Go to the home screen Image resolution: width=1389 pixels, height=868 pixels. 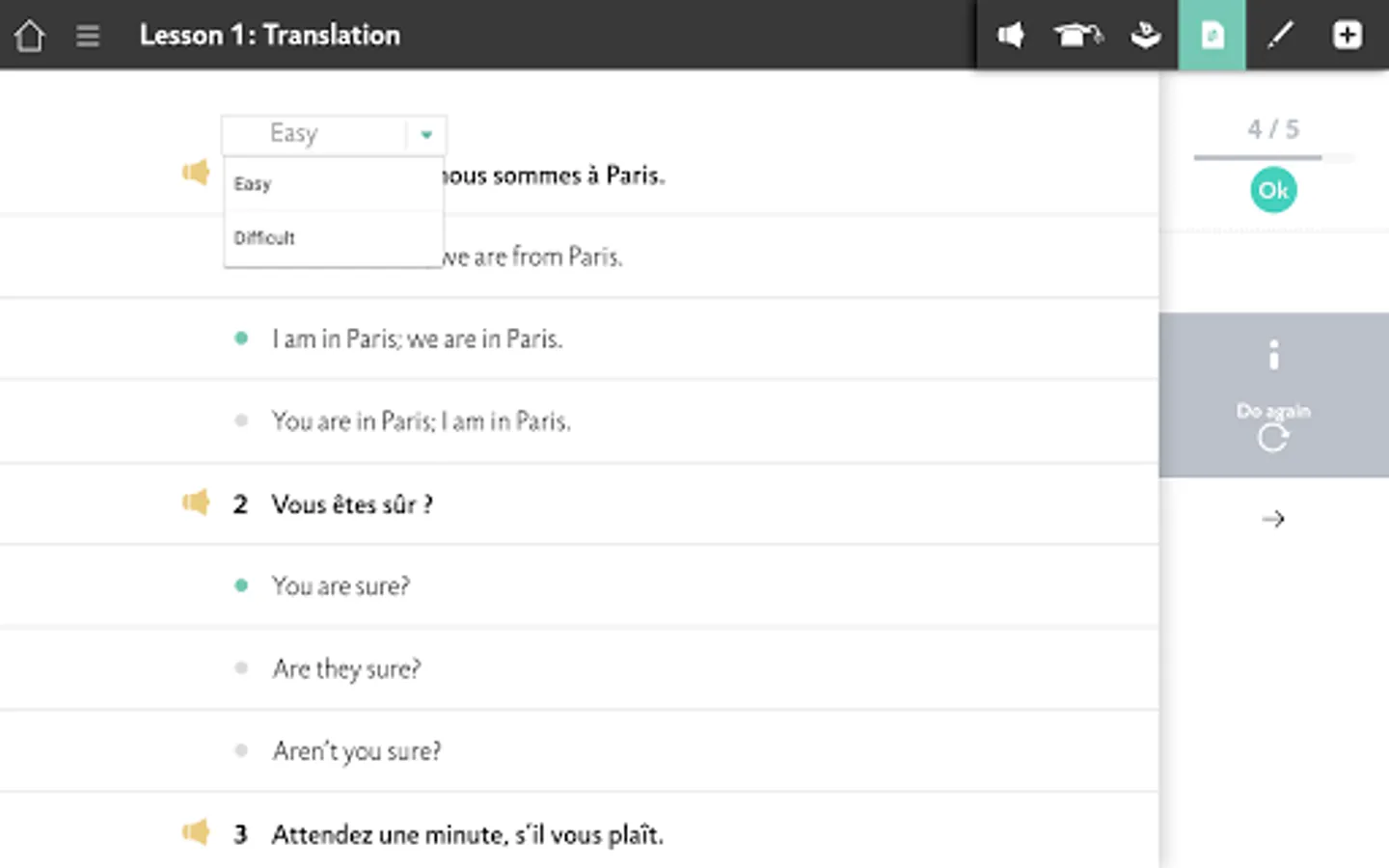(x=30, y=36)
